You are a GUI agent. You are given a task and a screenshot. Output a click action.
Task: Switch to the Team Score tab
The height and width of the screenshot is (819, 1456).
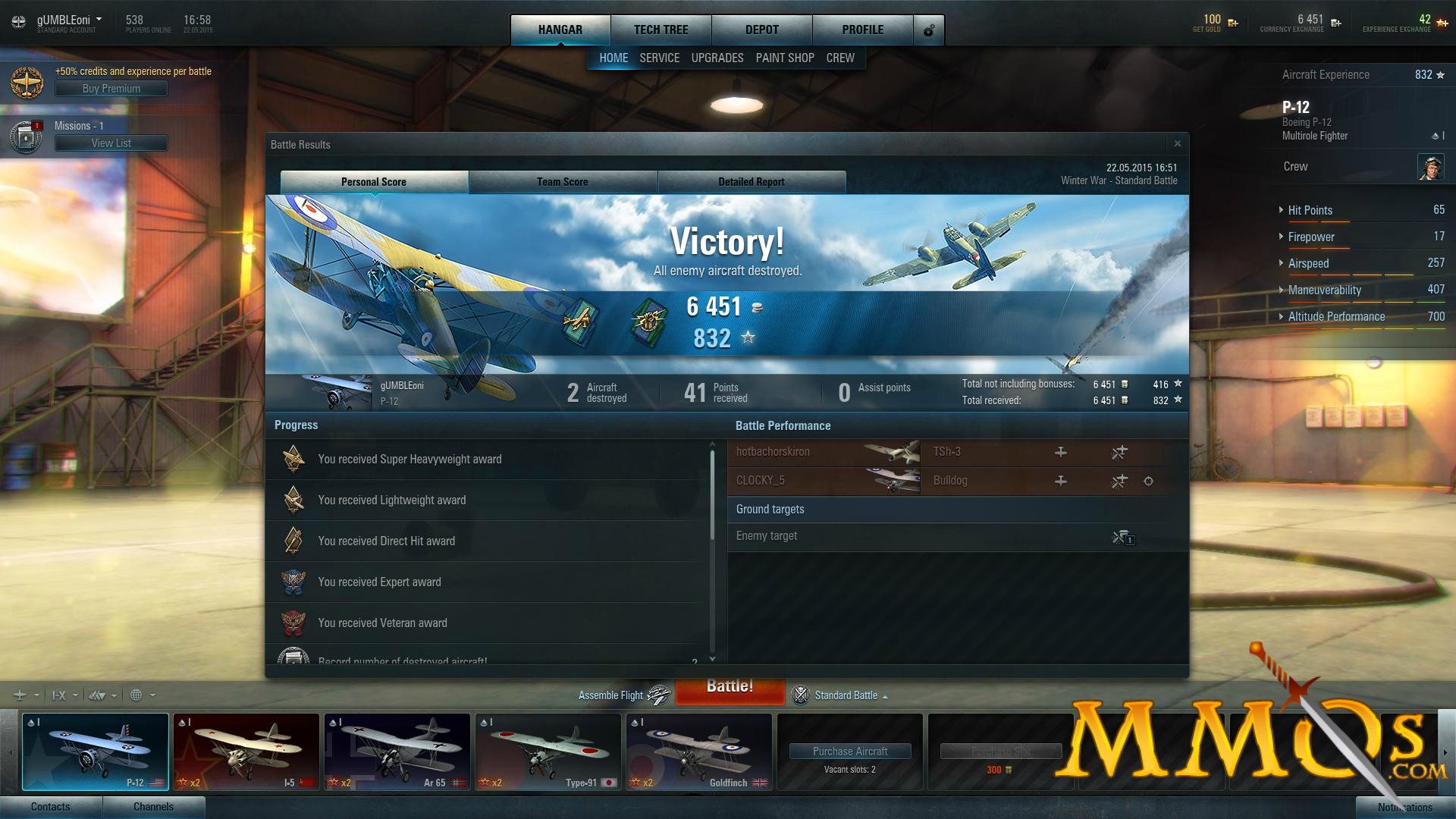pyautogui.click(x=563, y=182)
